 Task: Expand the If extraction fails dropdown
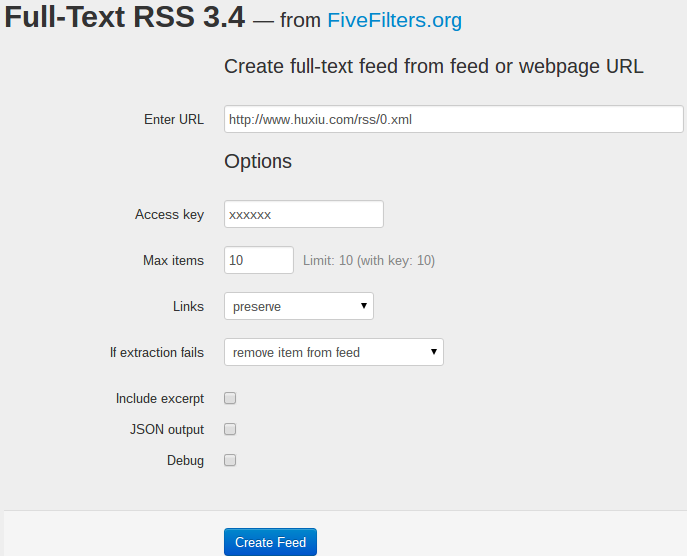[334, 352]
